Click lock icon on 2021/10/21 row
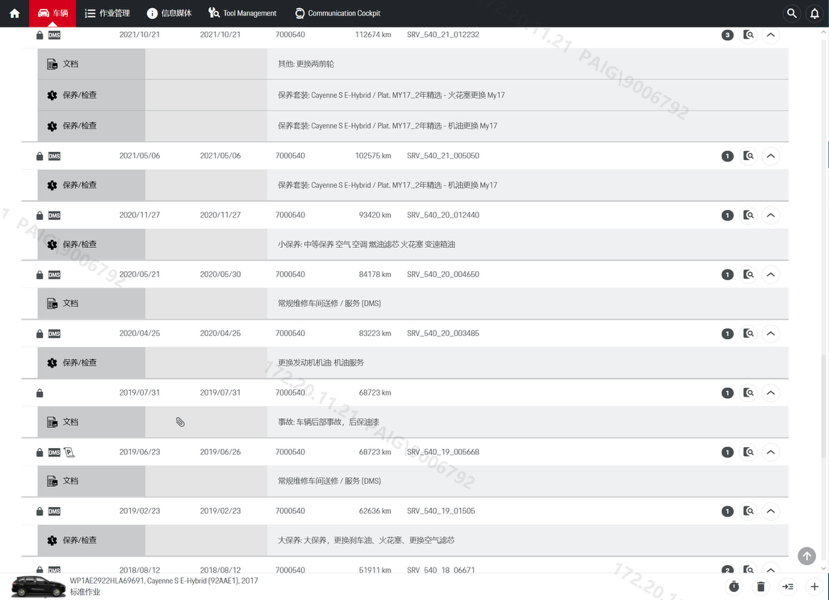Viewport: 829px width, 600px height. tap(40, 35)
